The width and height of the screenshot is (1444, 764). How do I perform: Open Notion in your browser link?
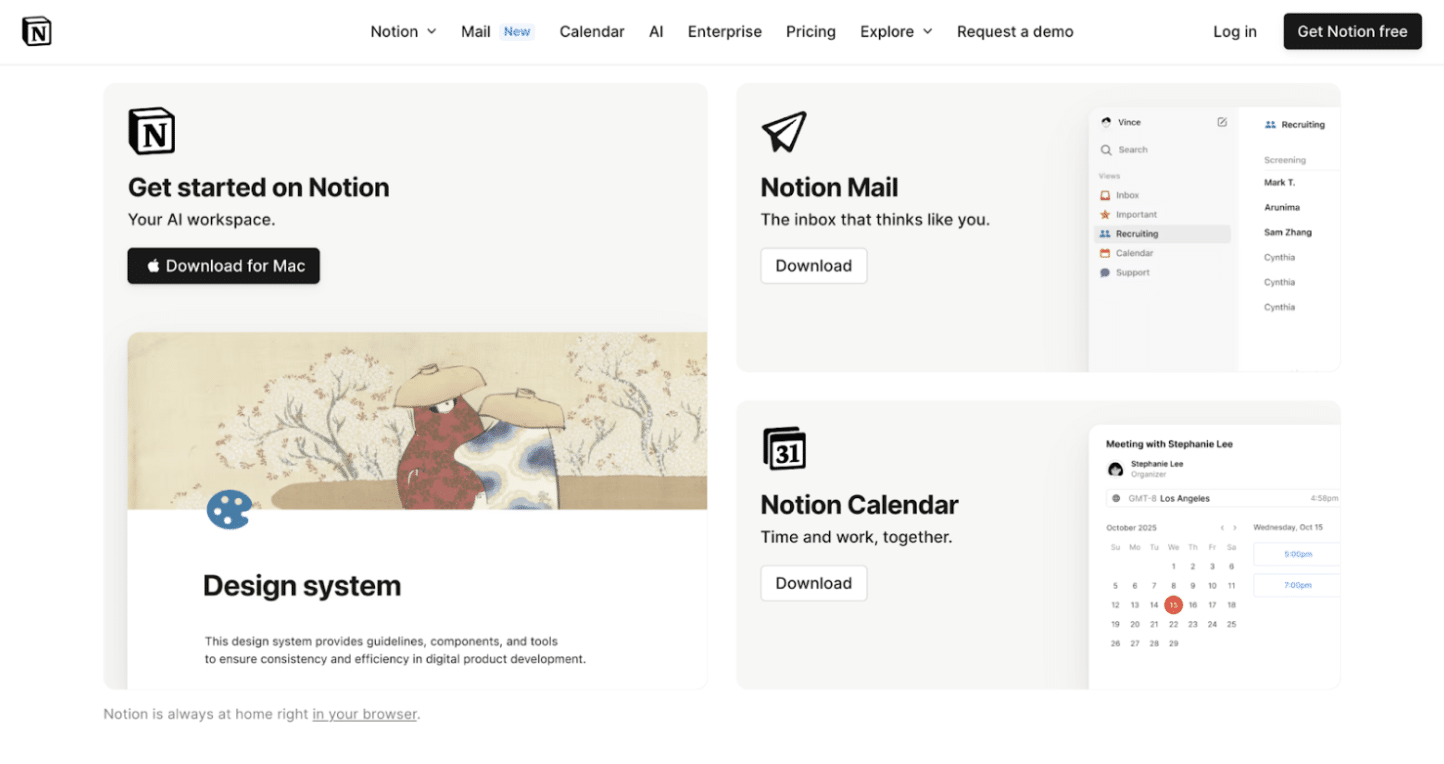(x=364, y=714)
